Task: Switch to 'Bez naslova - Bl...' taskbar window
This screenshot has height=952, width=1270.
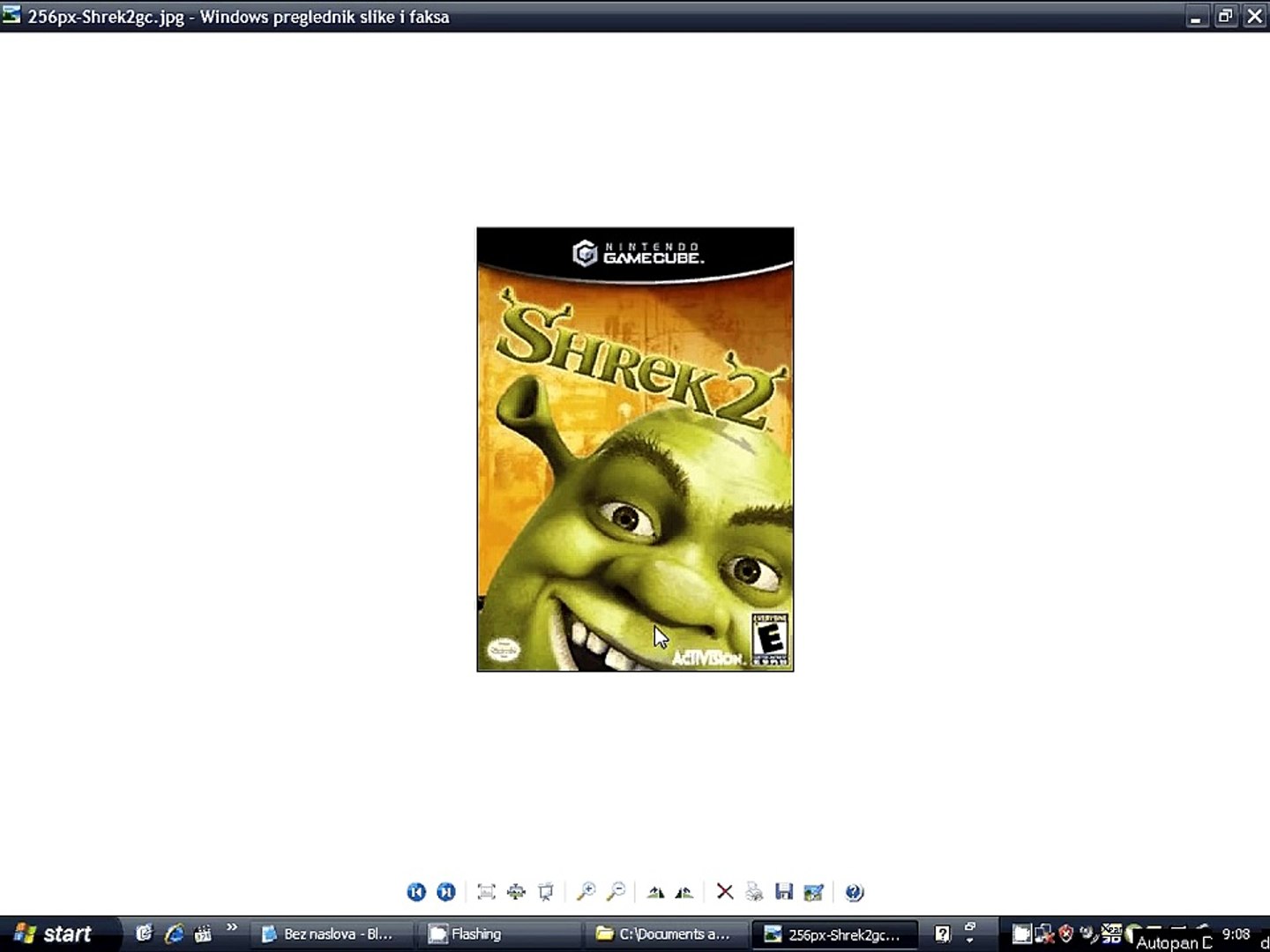Action: pyautogui.click(x=330, y=934)
